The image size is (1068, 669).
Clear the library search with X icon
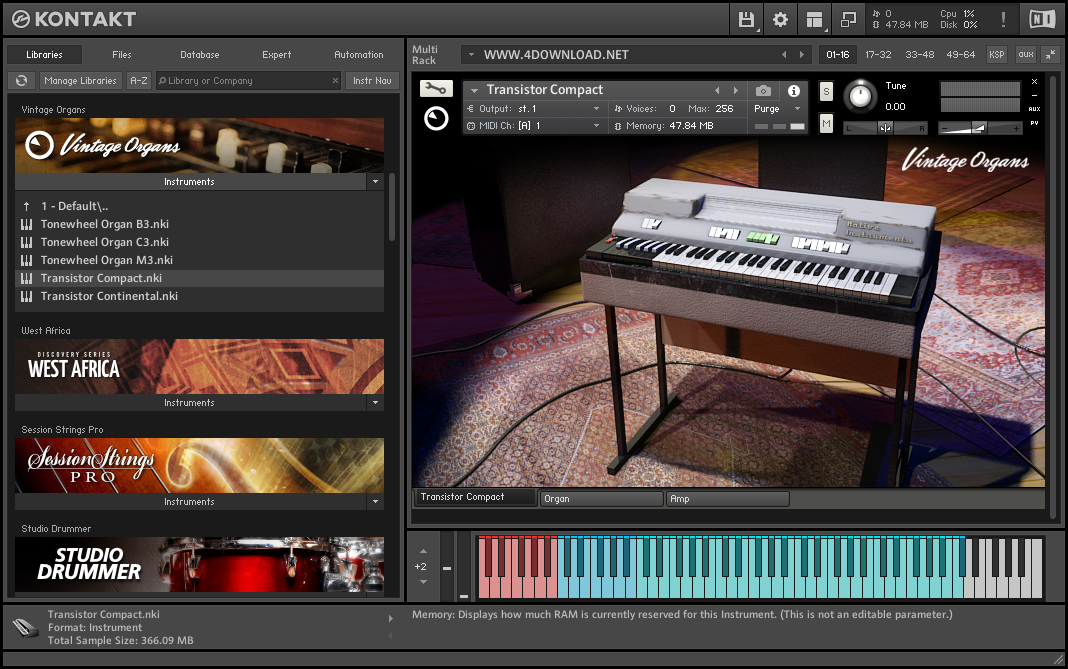(x=335, y=80)
